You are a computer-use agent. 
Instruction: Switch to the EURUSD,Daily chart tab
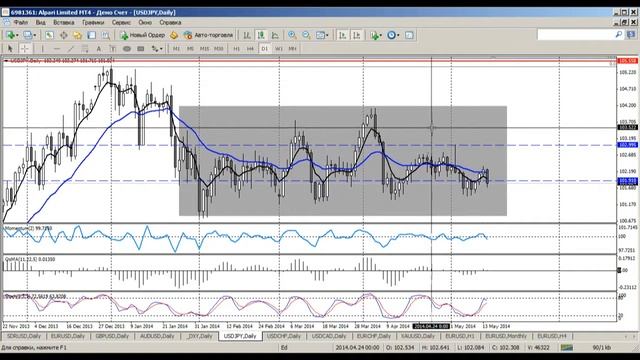(x=67, y=336)
